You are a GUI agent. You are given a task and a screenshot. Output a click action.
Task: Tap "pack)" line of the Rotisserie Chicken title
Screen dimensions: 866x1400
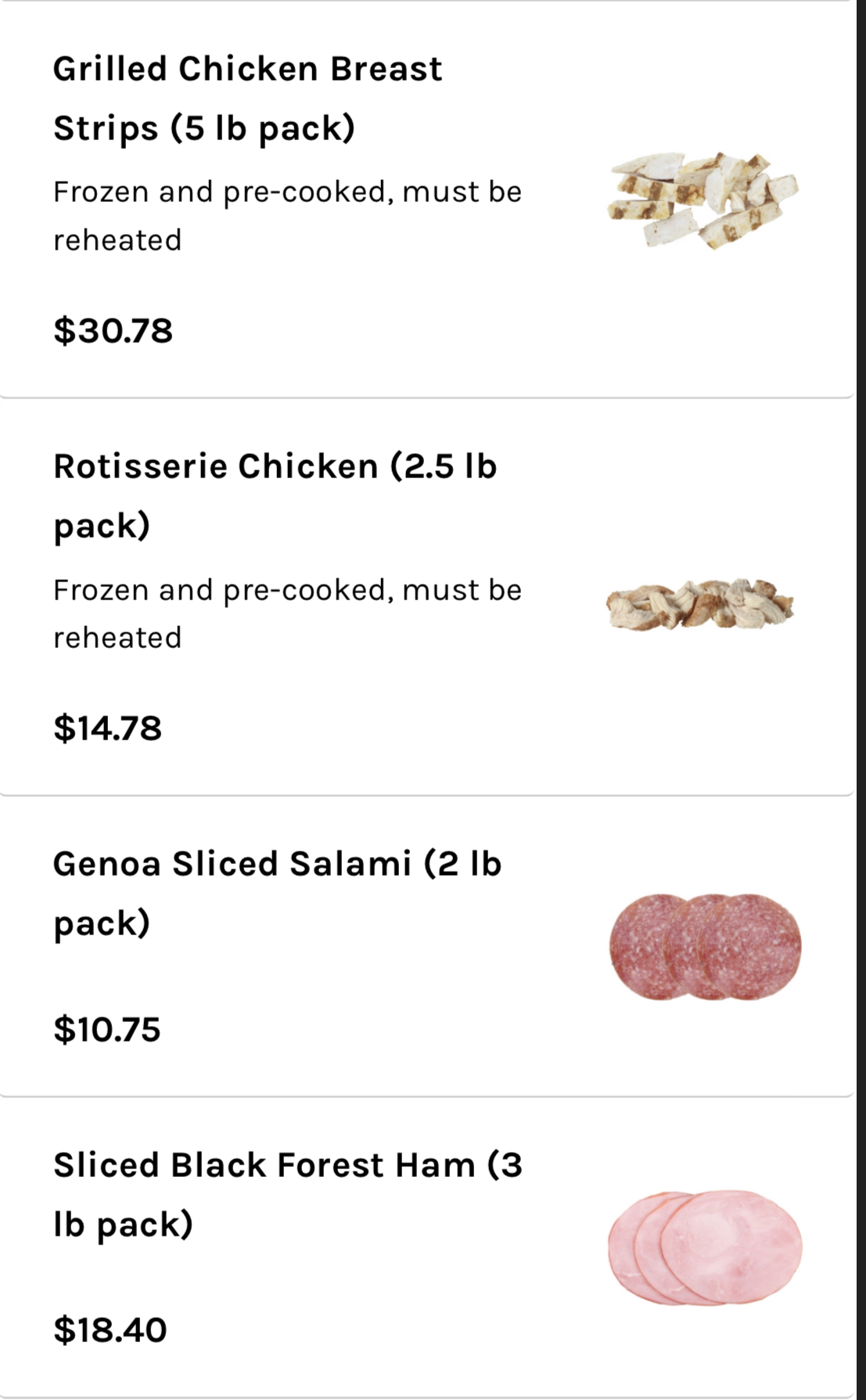(x=102, y=526)
